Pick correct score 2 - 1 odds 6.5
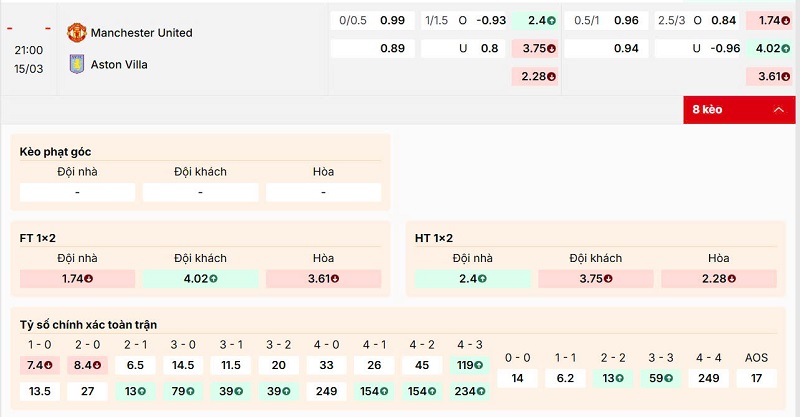 (x=136, y=366)
